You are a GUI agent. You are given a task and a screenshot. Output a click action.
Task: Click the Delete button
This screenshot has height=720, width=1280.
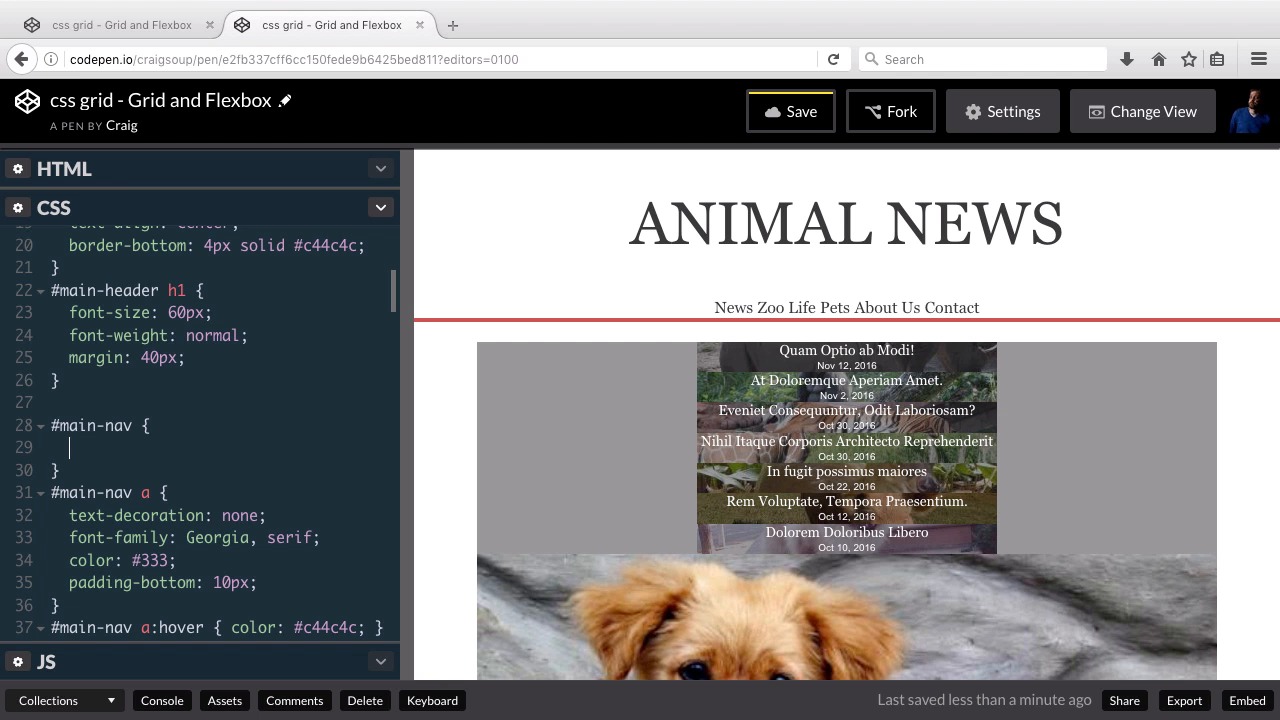click(x=365, y=701)
